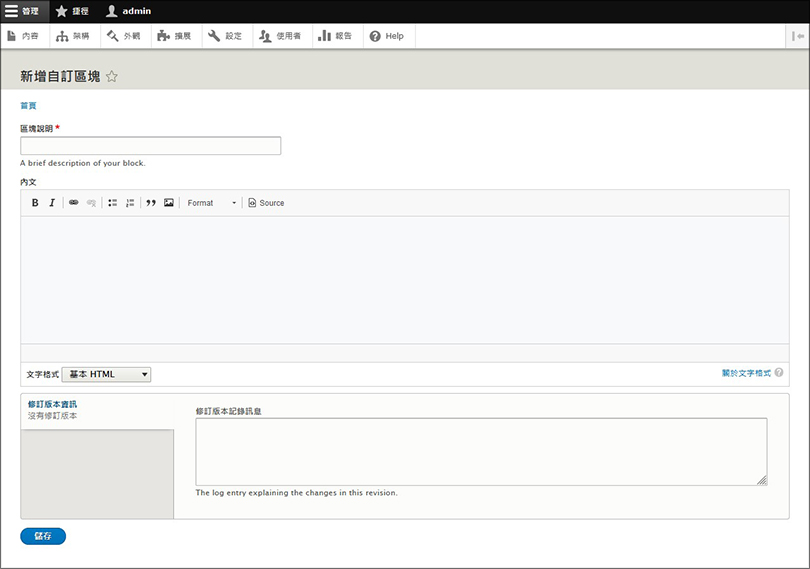Click the insert Link icon
The width and height of the screenshot is (810, 569).
(74, 203)
